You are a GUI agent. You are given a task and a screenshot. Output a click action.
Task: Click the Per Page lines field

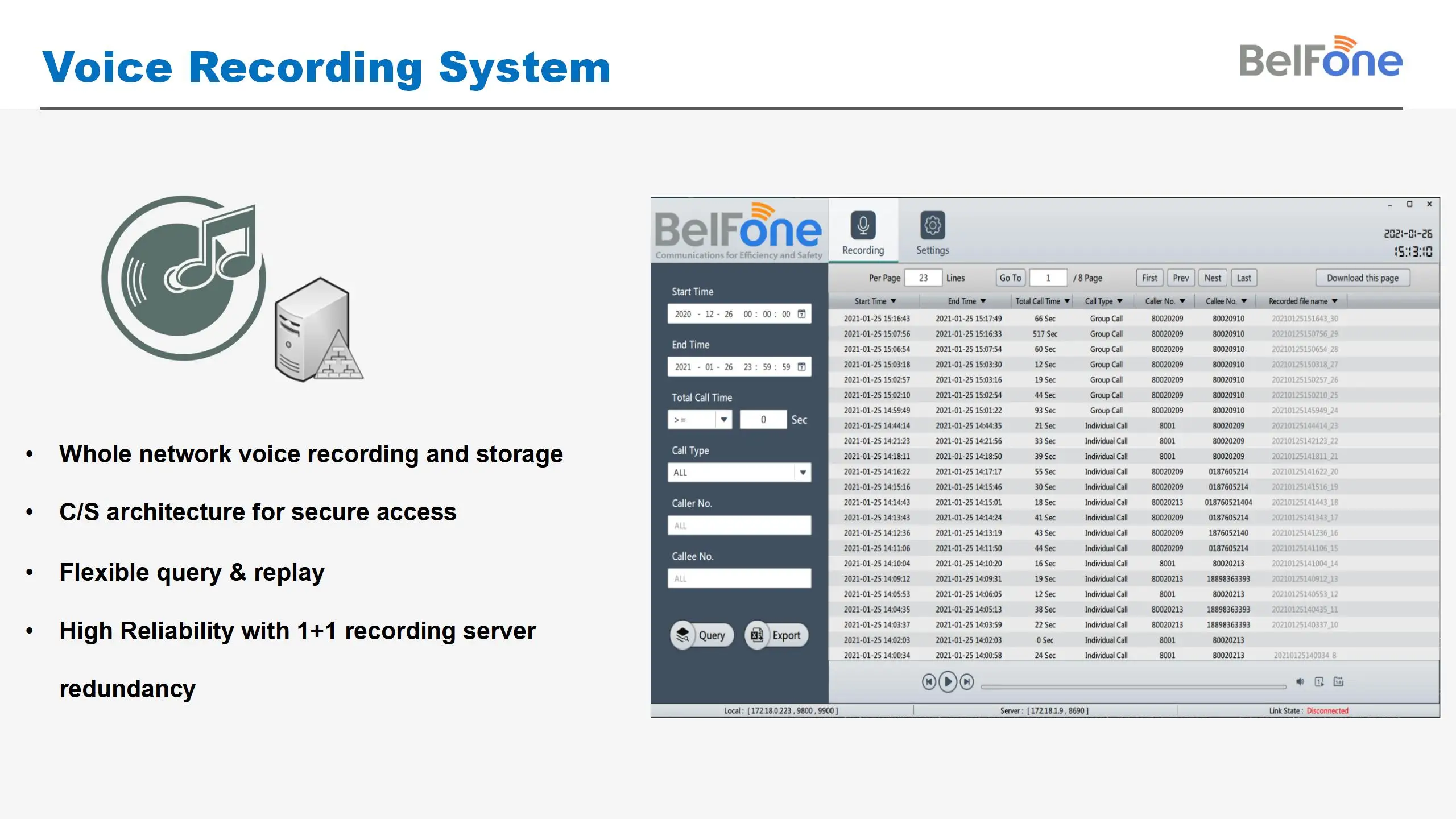coord(923,278)
